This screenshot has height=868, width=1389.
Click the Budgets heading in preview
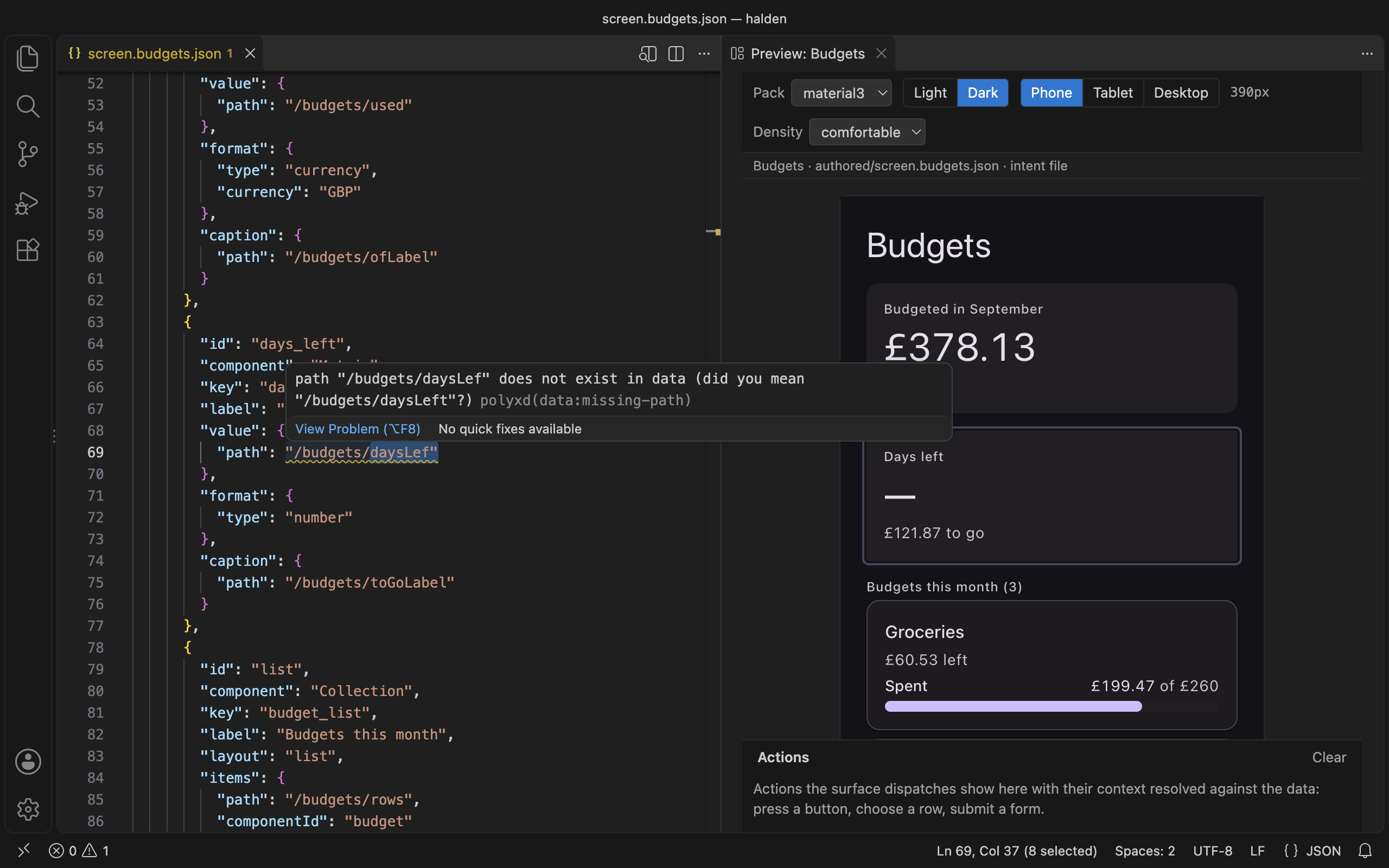928,246
